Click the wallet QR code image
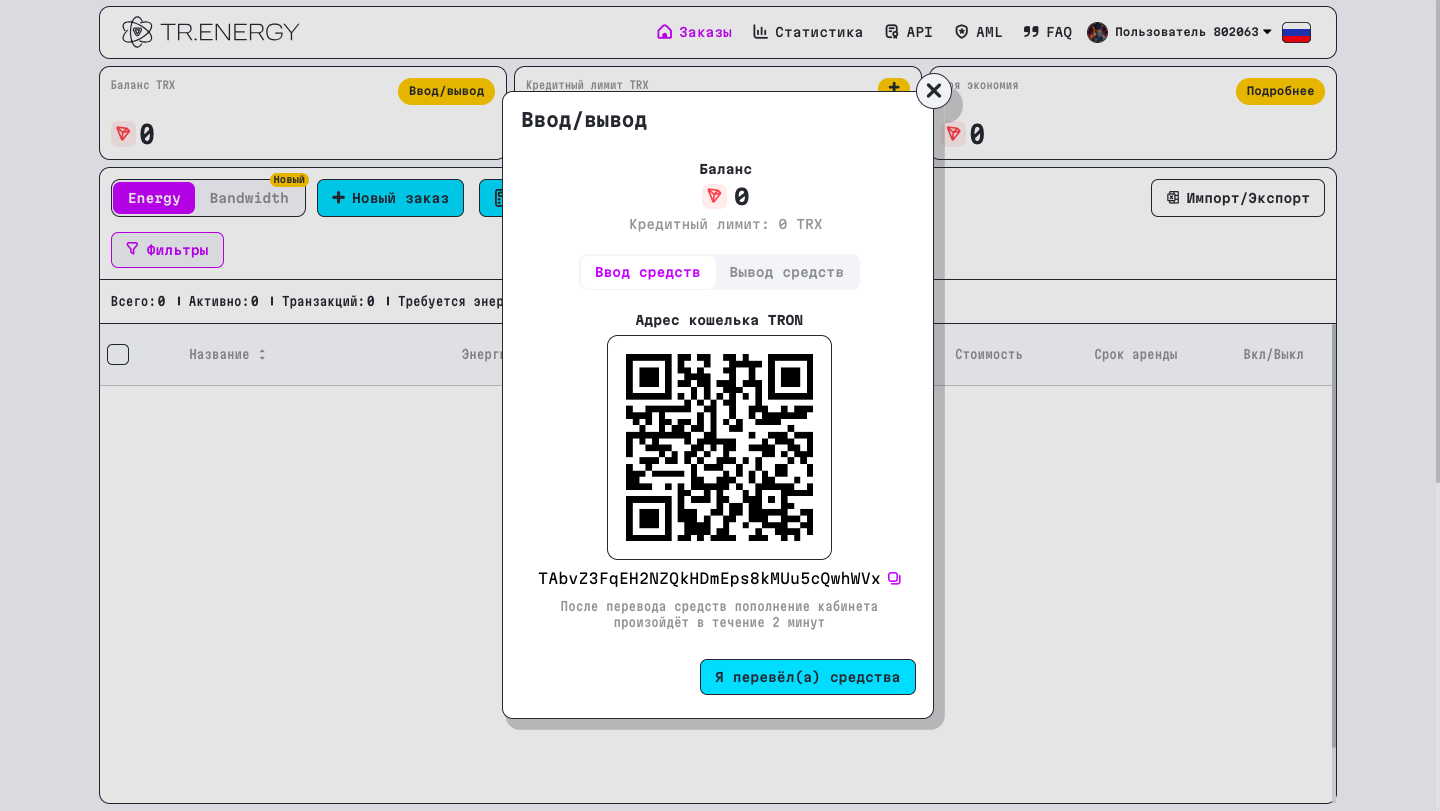The height and width of the screenshot is (811, 1440). [x=719, y=447]
